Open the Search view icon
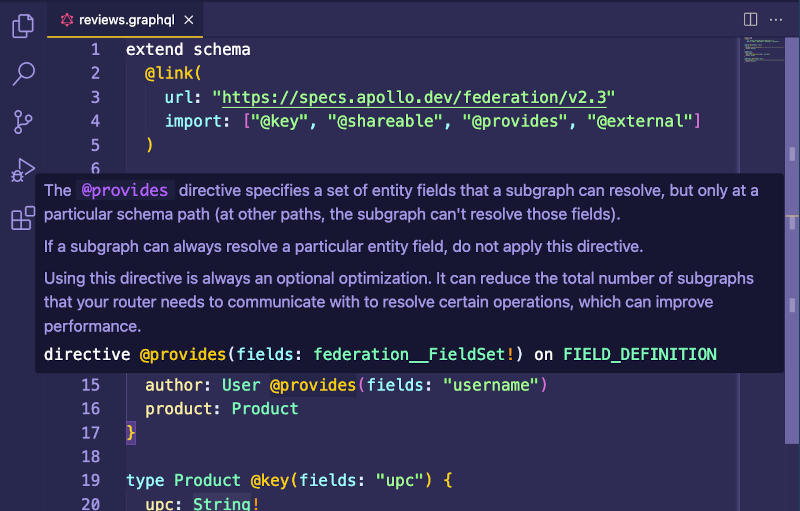Viewport: 800px width, 511px height. tap(22, 74)
